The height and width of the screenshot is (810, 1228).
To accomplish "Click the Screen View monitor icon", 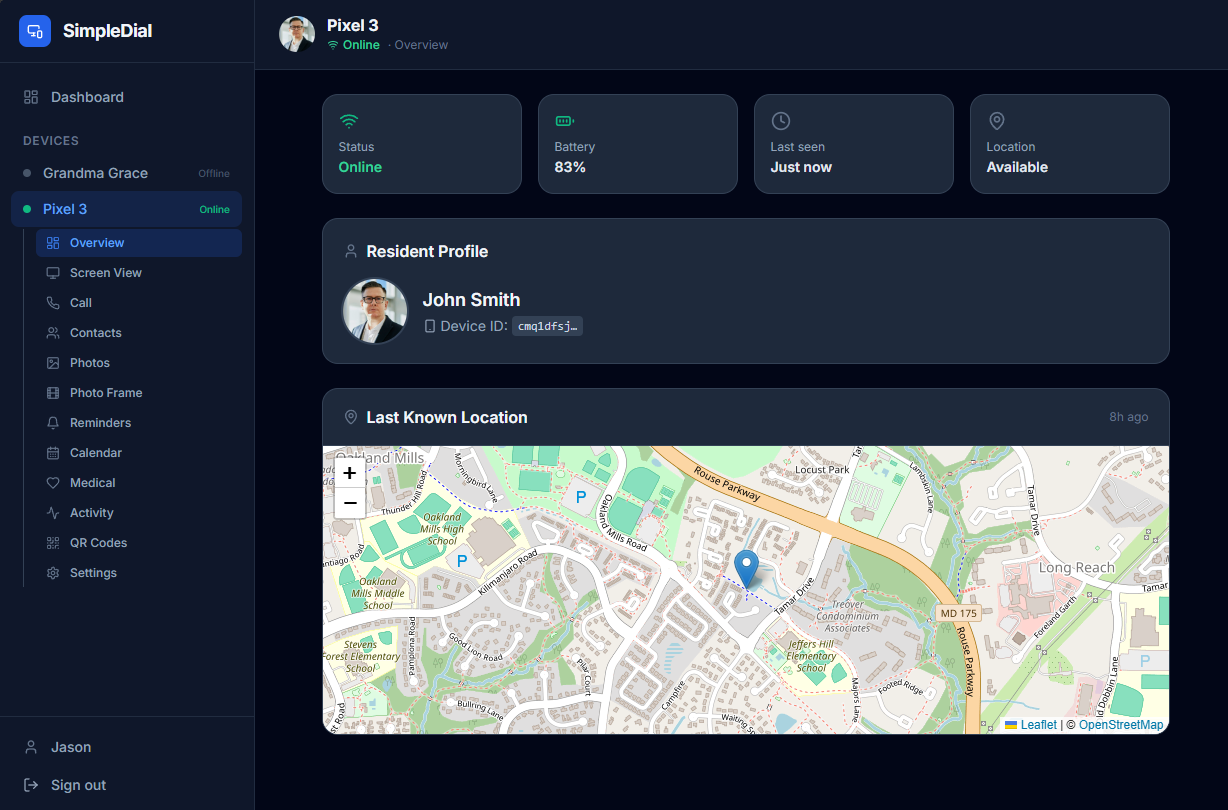I will [x=53, y=273].
